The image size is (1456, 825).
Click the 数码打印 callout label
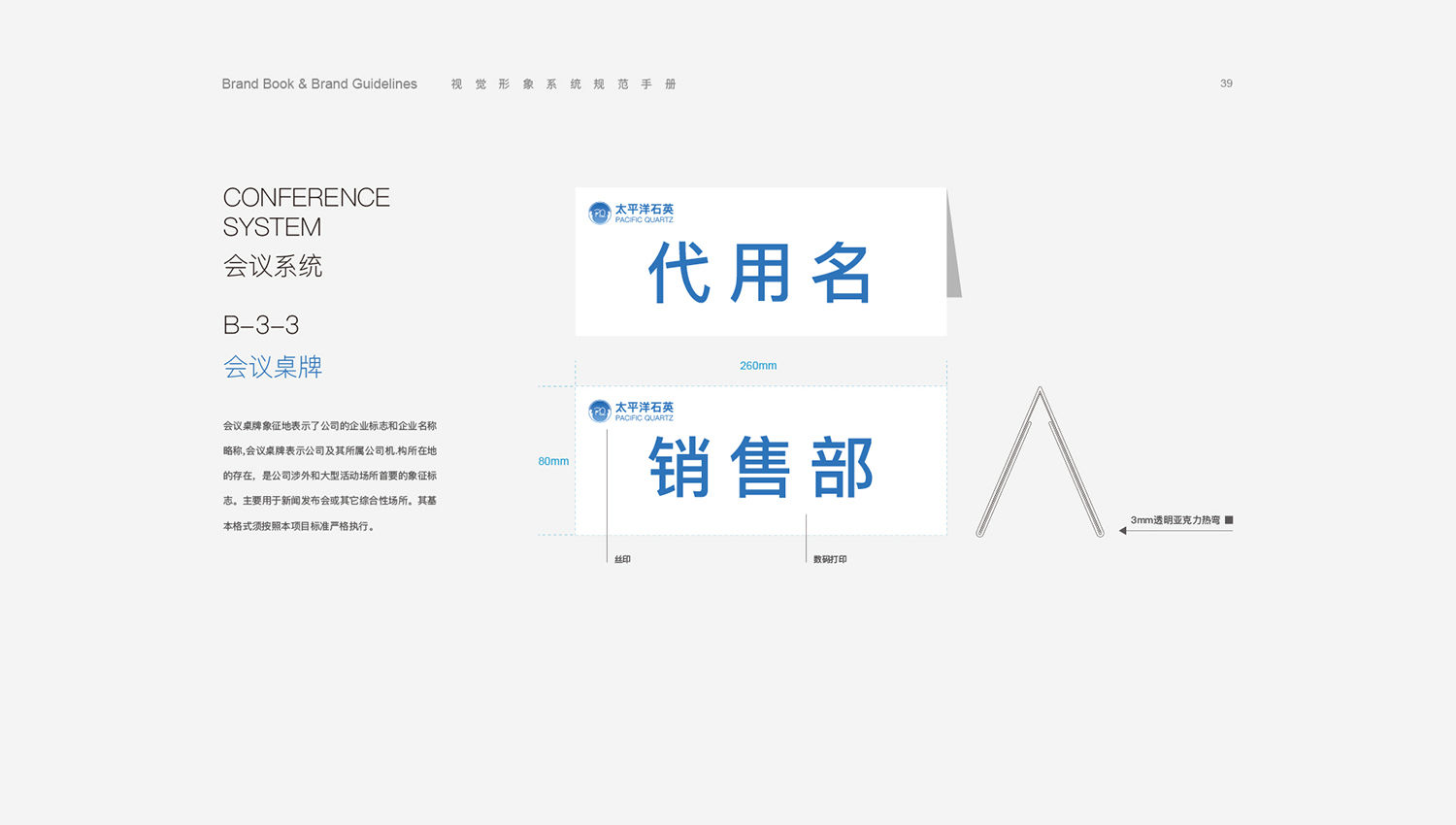point(830,559)
